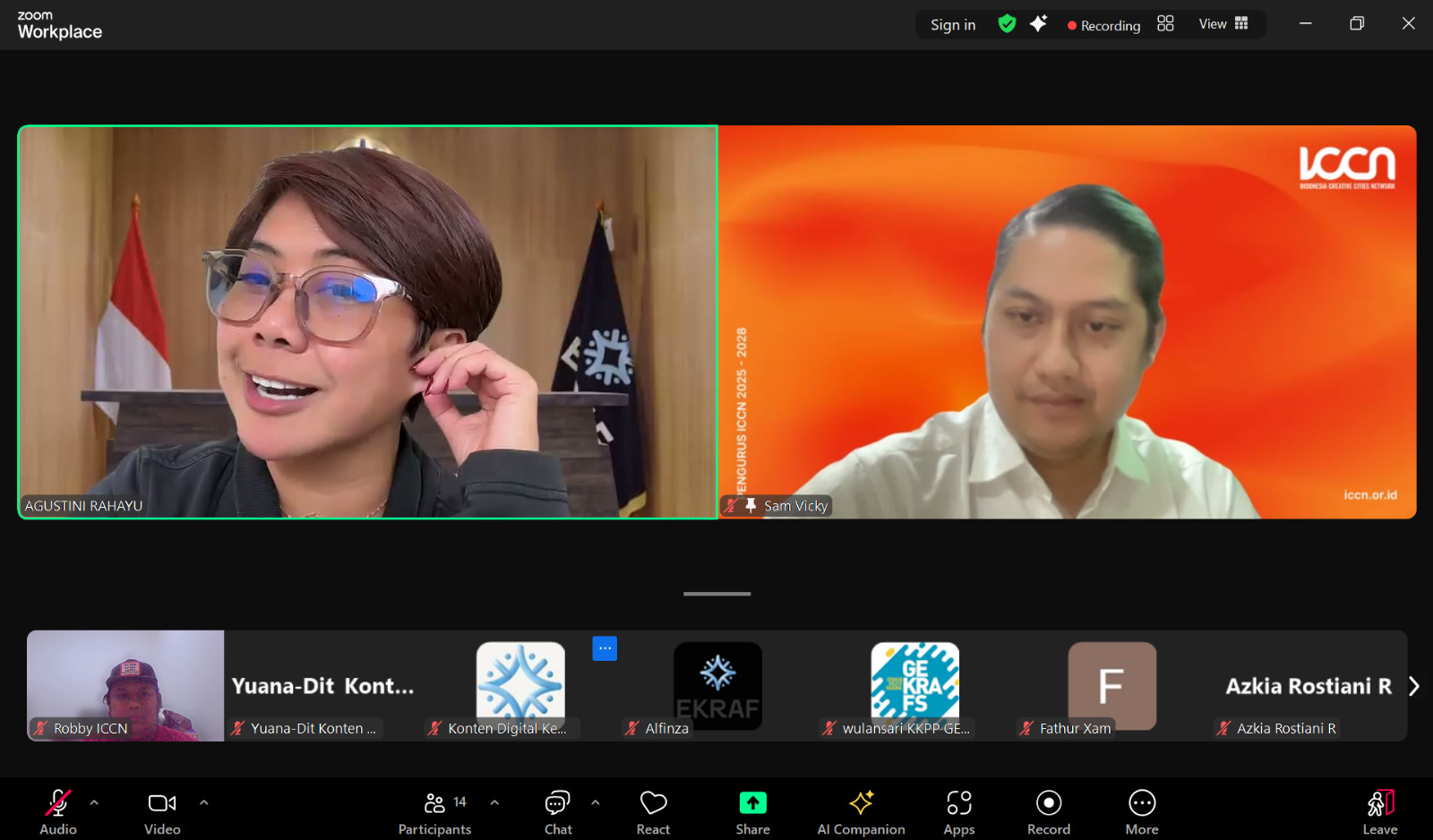Select the Alfinza EKRAF participant tile
Screen dimensions: 1433x840
[717, 686]
